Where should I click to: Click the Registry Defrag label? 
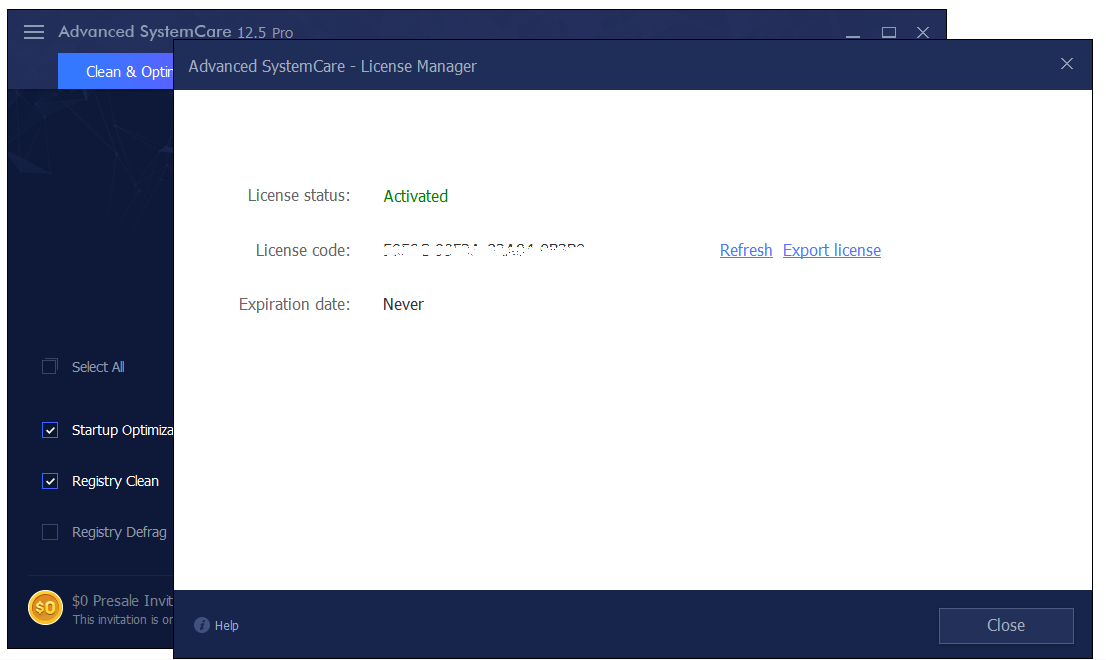[119, 532]
